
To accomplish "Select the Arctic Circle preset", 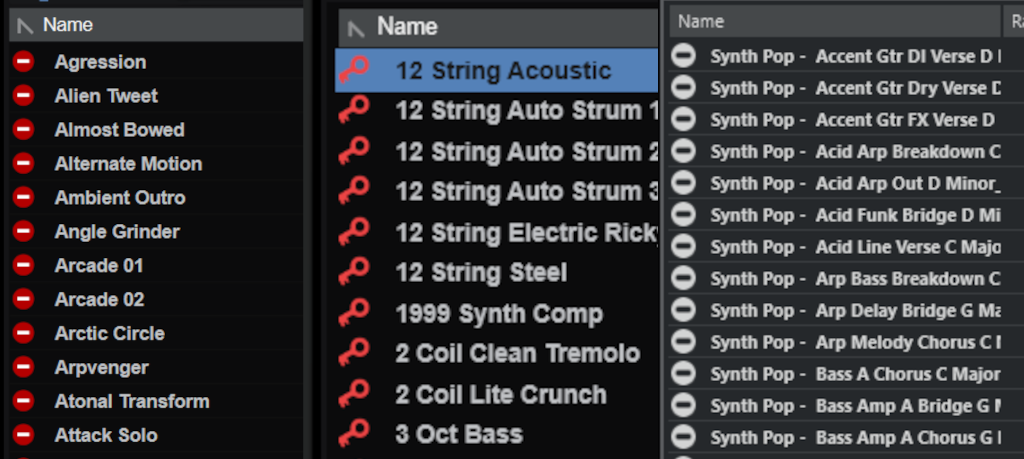I will tap(109, 333).
